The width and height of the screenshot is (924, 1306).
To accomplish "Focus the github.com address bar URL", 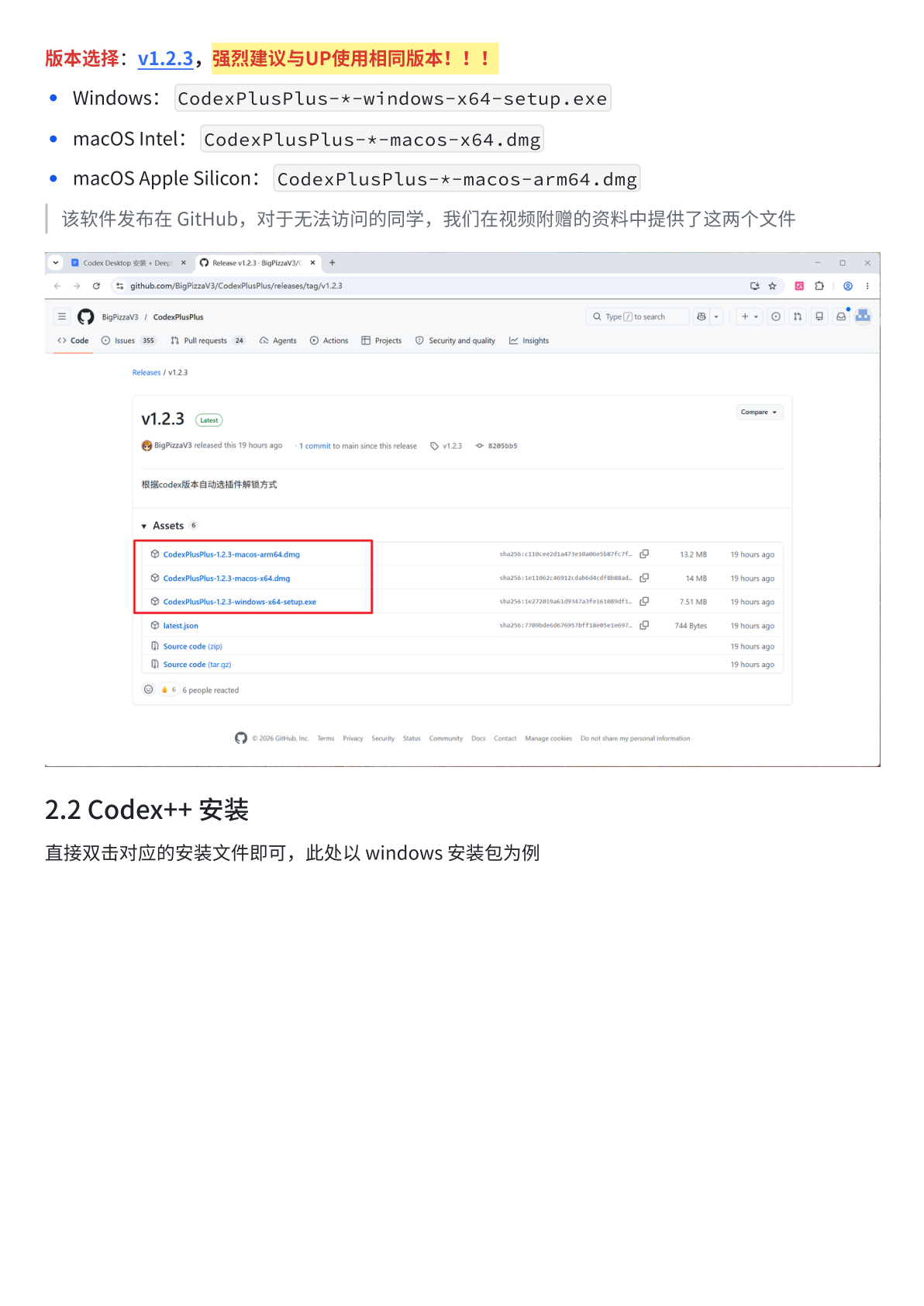I will pos(236,286).
